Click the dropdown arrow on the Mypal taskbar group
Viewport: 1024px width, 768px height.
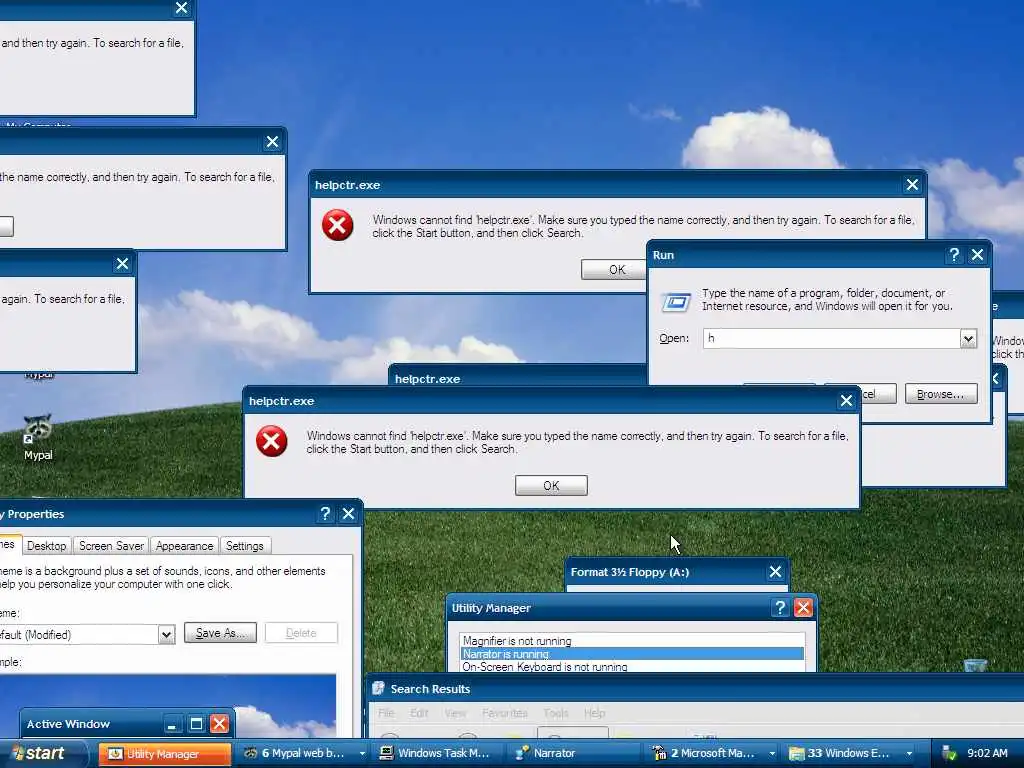coord(362,754)
